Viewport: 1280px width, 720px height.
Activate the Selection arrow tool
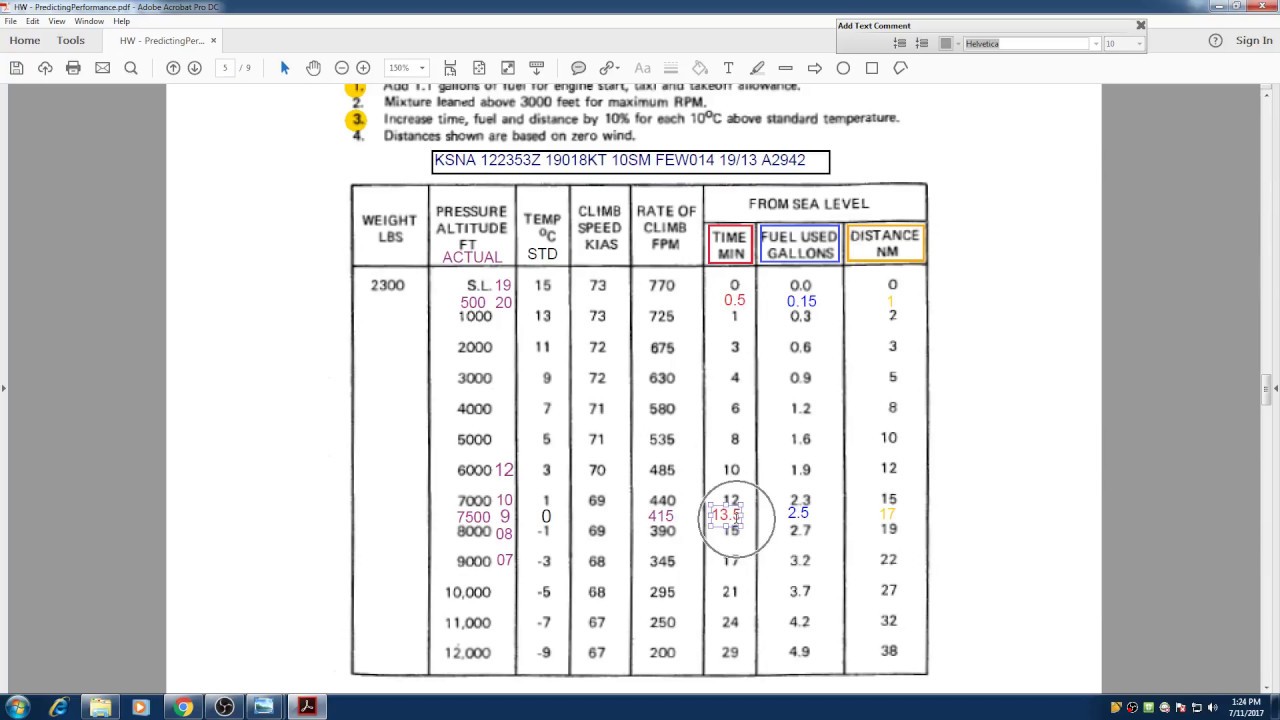[x=285, y=68]
